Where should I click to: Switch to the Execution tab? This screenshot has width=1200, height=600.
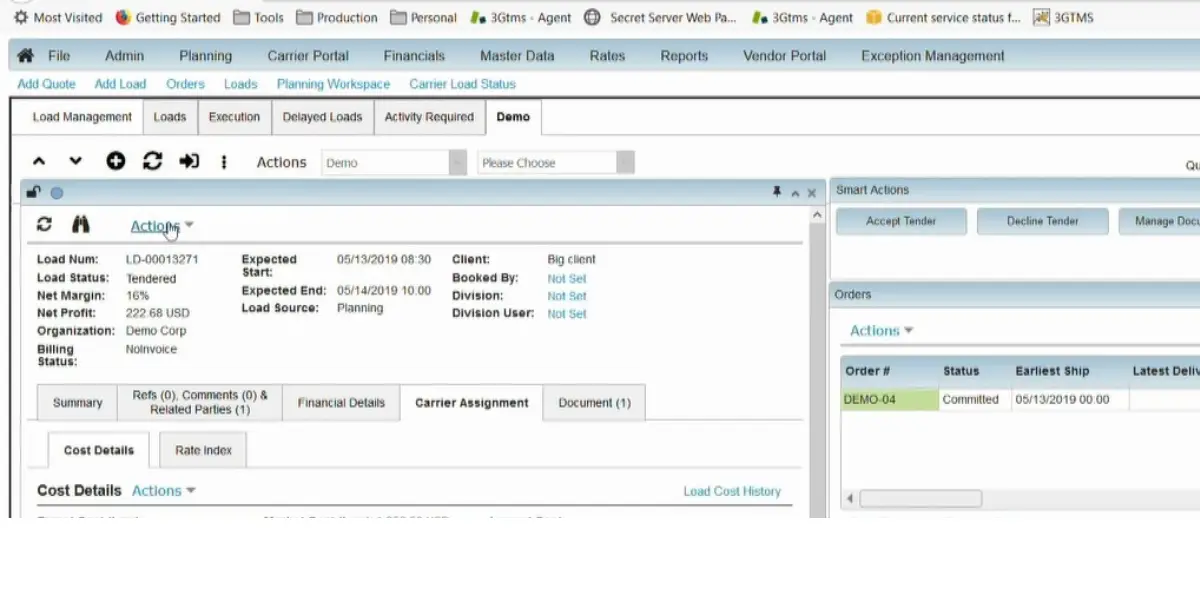(234, 117)
